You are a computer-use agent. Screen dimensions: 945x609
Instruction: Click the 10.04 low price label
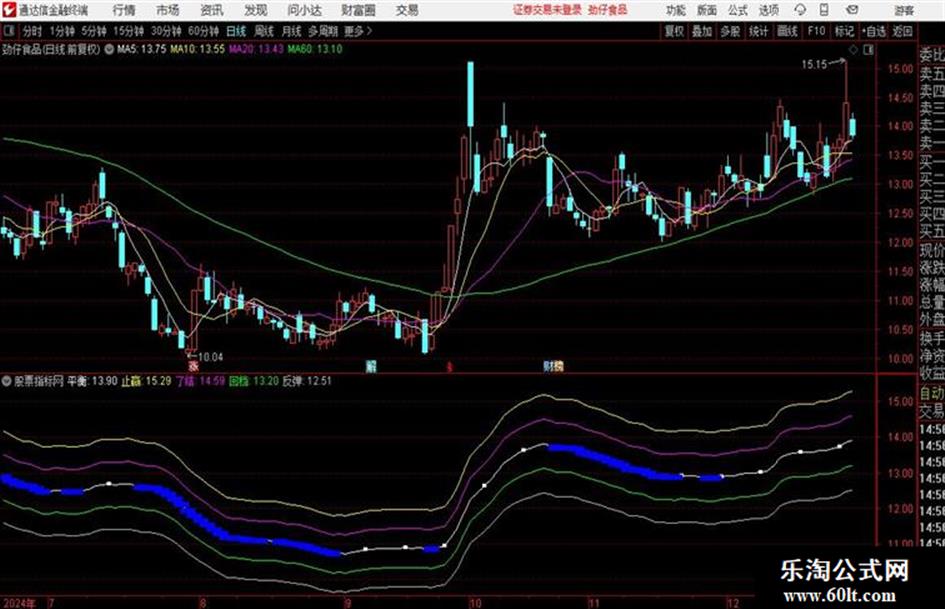pos(210,357)
